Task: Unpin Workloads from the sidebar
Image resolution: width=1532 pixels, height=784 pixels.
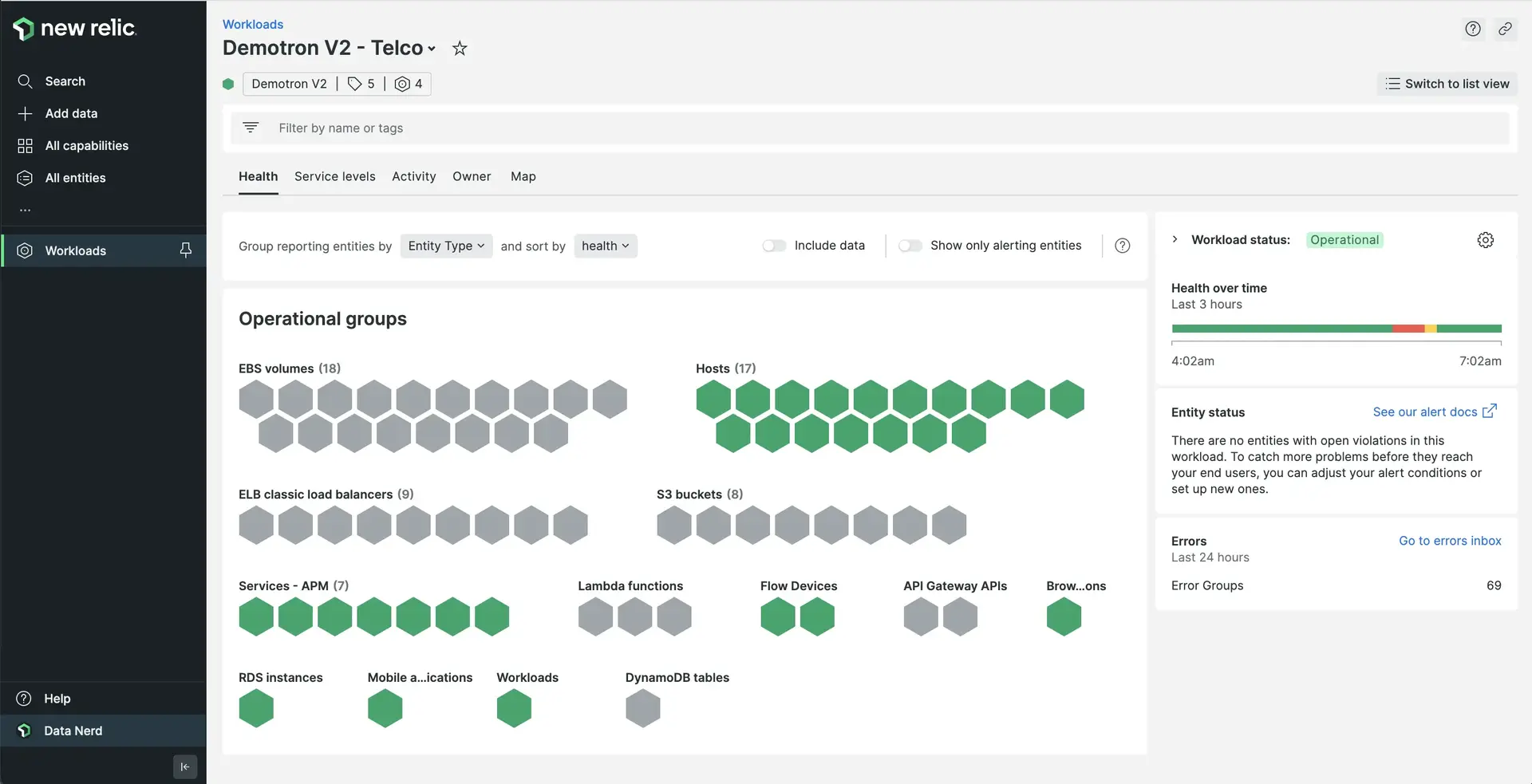Action: tap(186, 250)
